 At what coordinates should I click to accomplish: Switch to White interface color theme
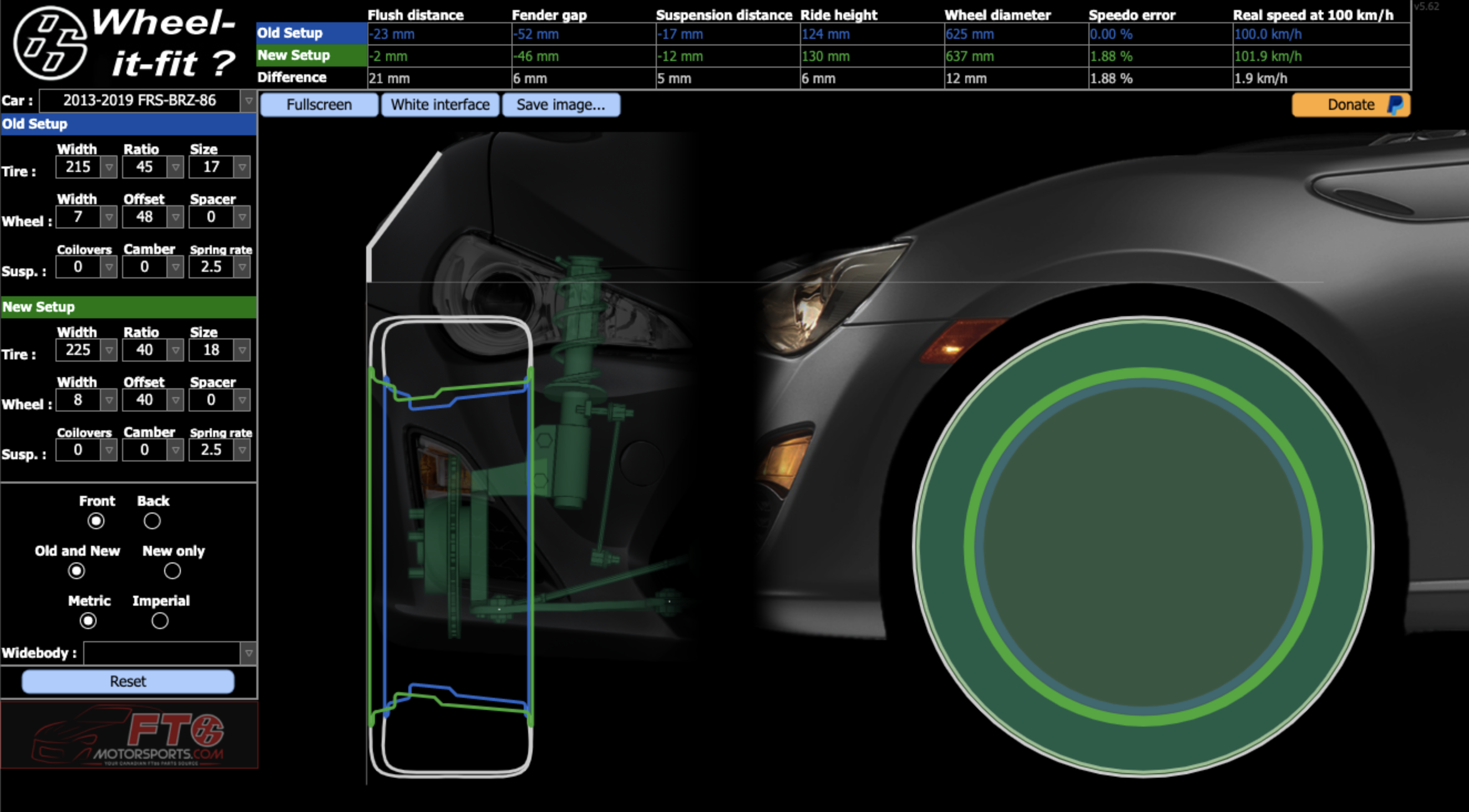440,105
